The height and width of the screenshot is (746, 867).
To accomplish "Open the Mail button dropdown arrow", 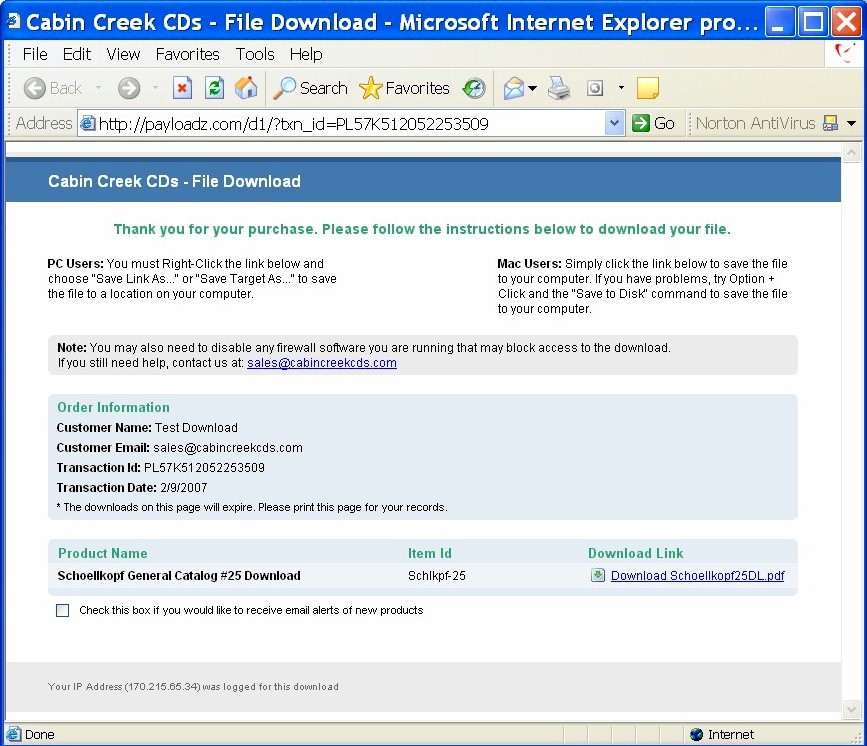I will (x=532, y=88).
